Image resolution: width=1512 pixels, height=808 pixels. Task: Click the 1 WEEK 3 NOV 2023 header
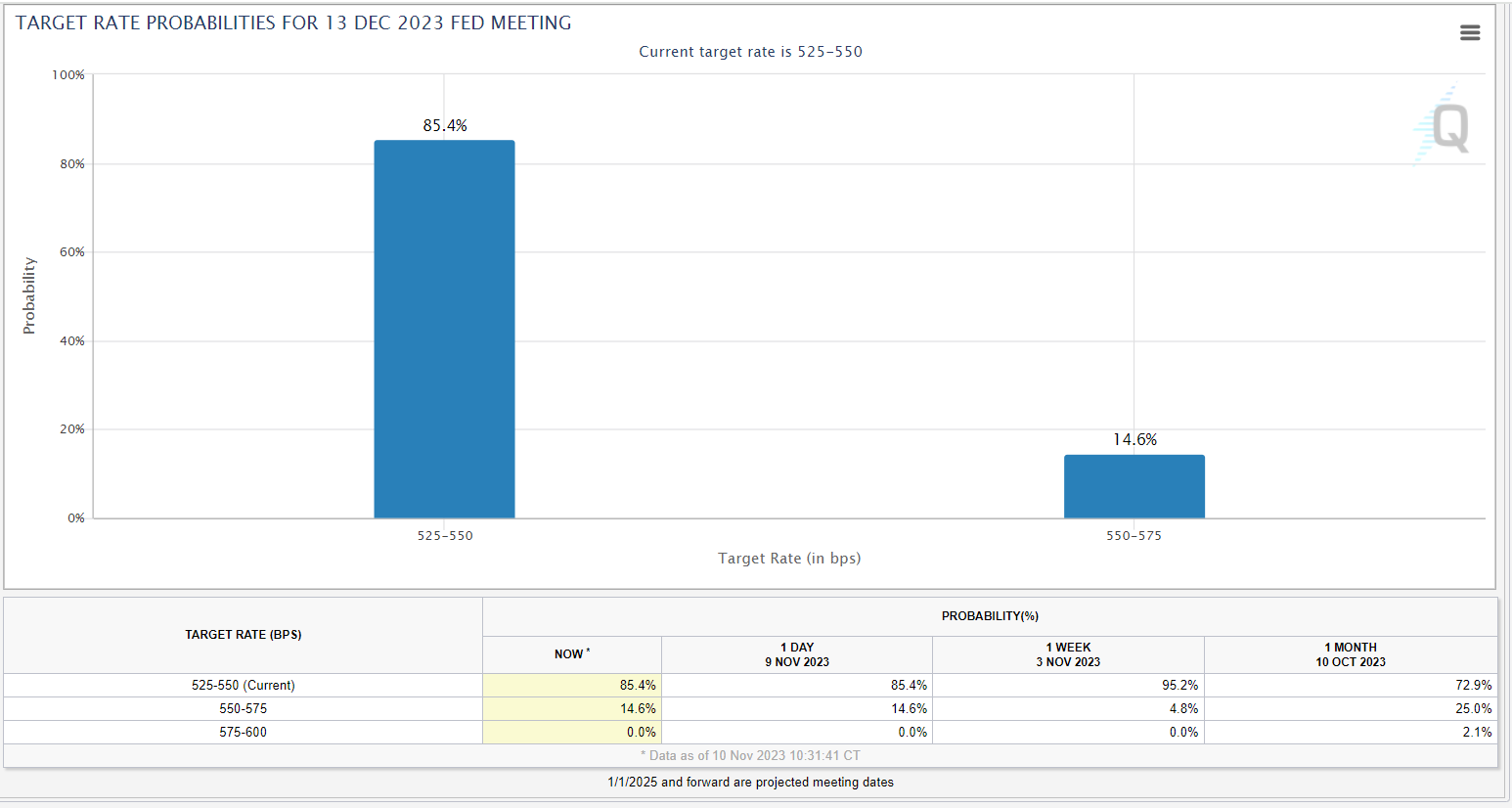coord(1068,654)
